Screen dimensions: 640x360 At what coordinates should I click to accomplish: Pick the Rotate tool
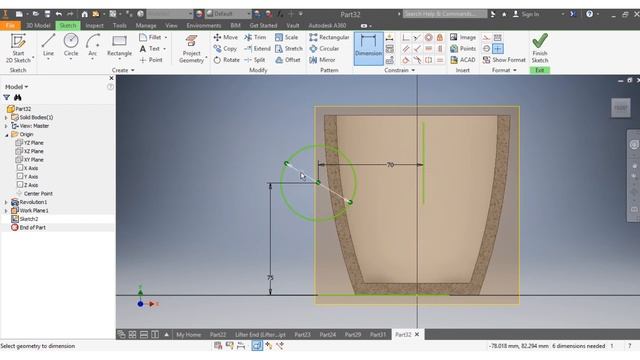coord(226,60)
